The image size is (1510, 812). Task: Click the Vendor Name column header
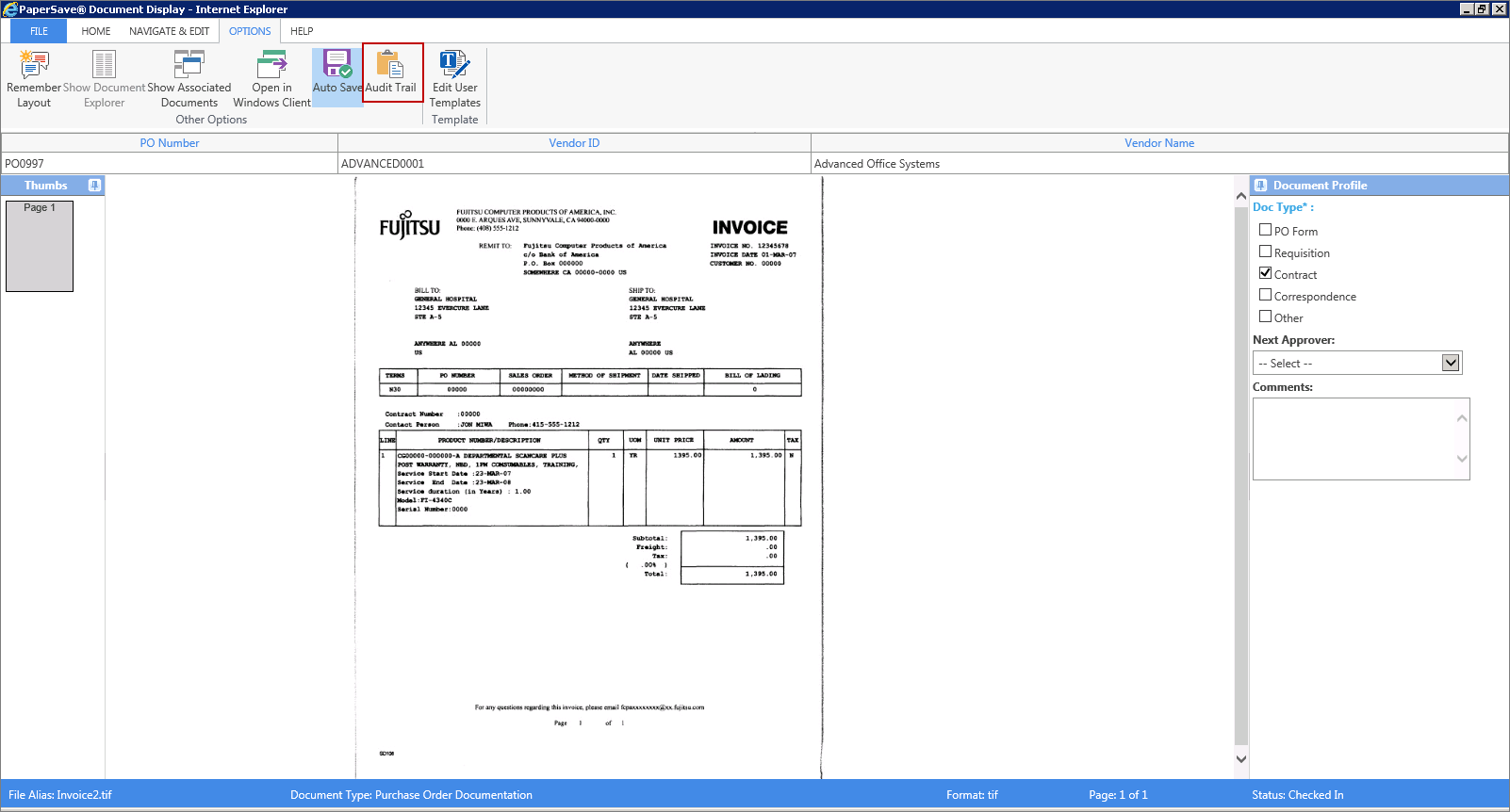click(x=1159, y=143)
